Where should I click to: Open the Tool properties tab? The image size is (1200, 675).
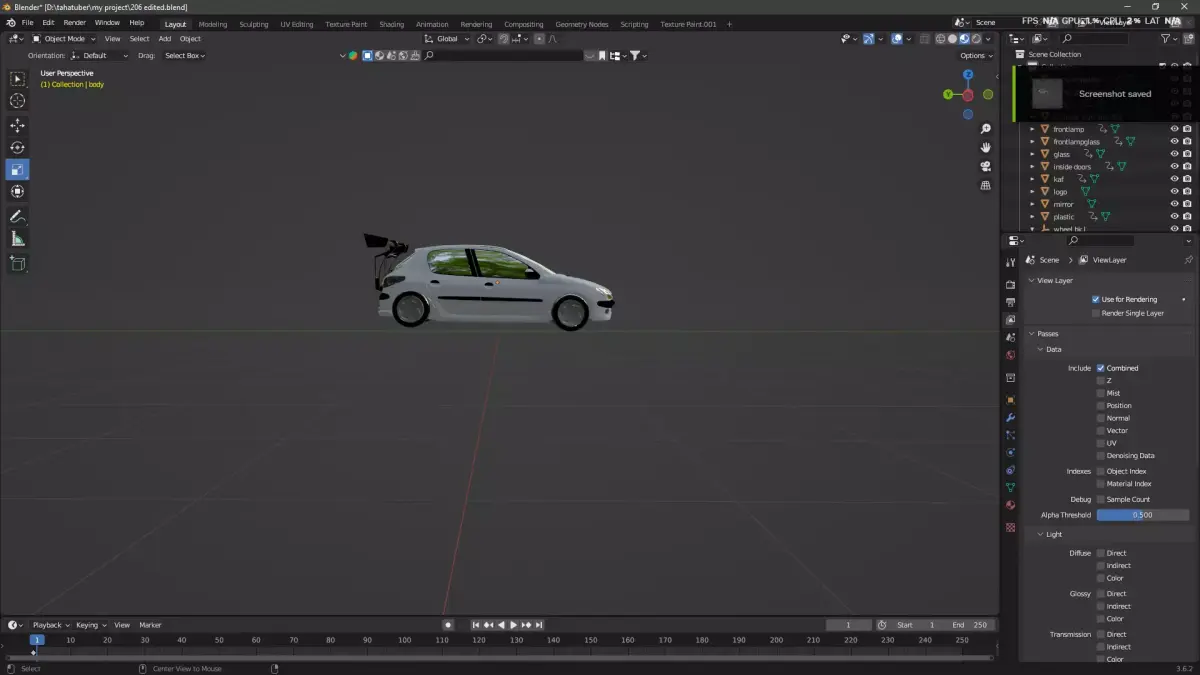(x=1010, y=262)
